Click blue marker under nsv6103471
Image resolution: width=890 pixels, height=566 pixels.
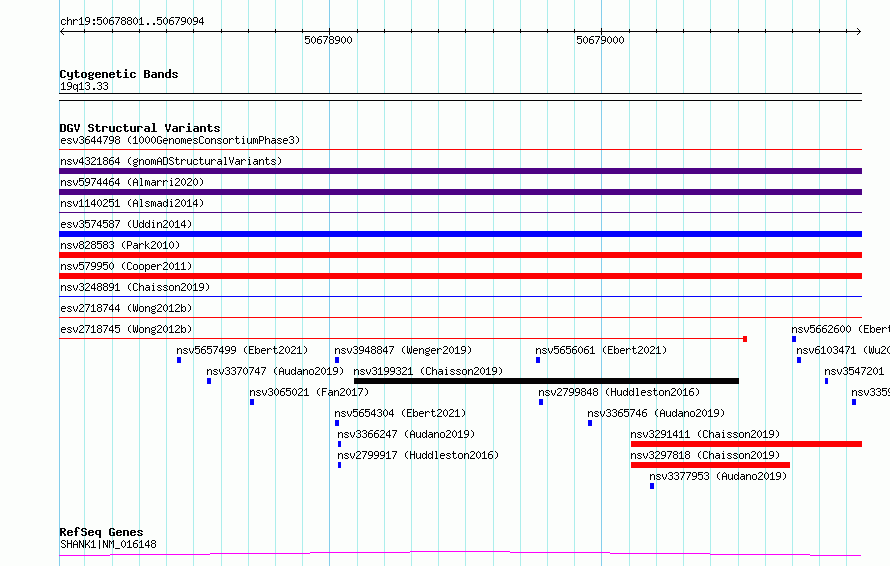tap(799, 360)
